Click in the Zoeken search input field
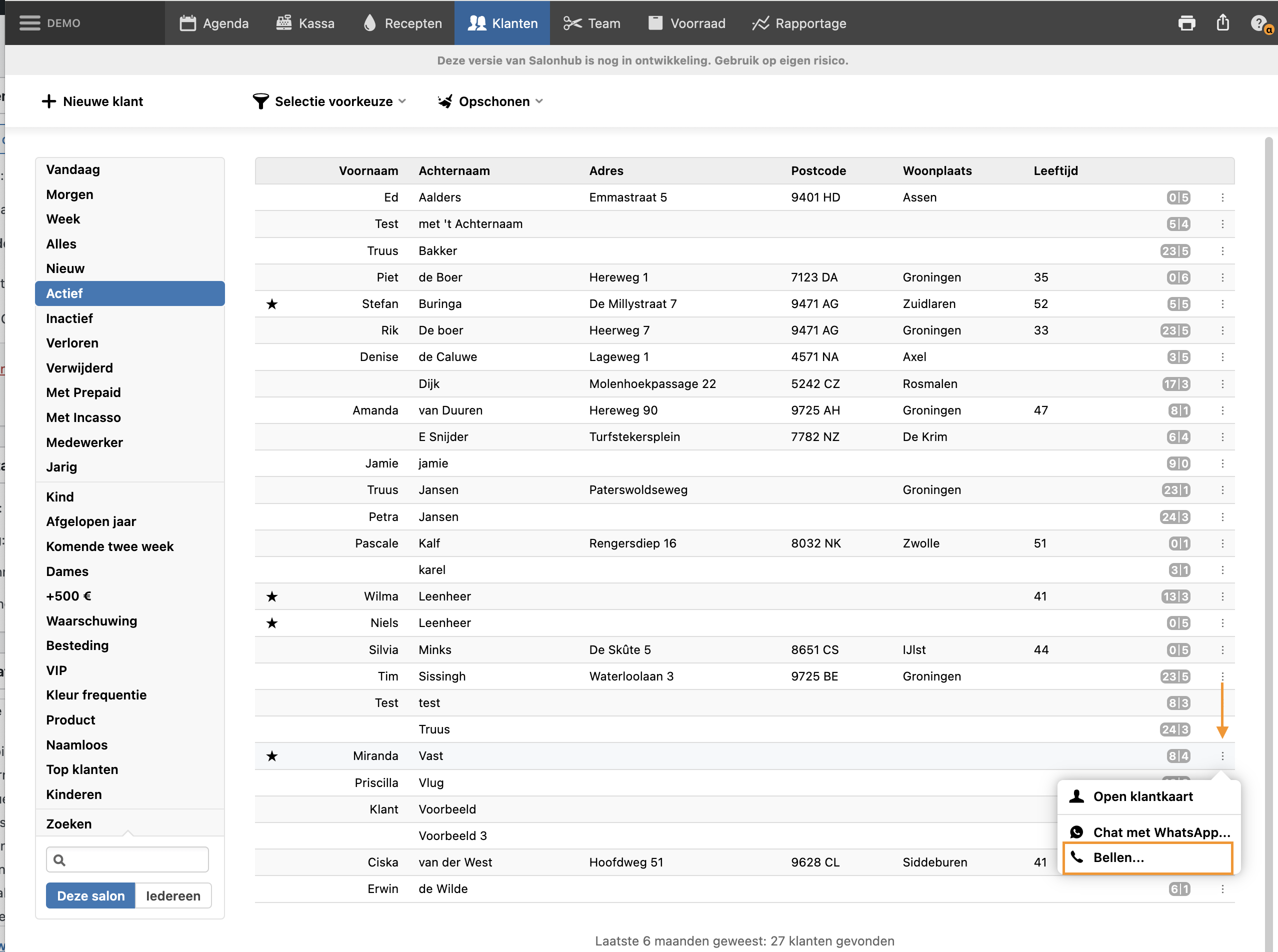The image size is (1278, 952). click(135, 860)
